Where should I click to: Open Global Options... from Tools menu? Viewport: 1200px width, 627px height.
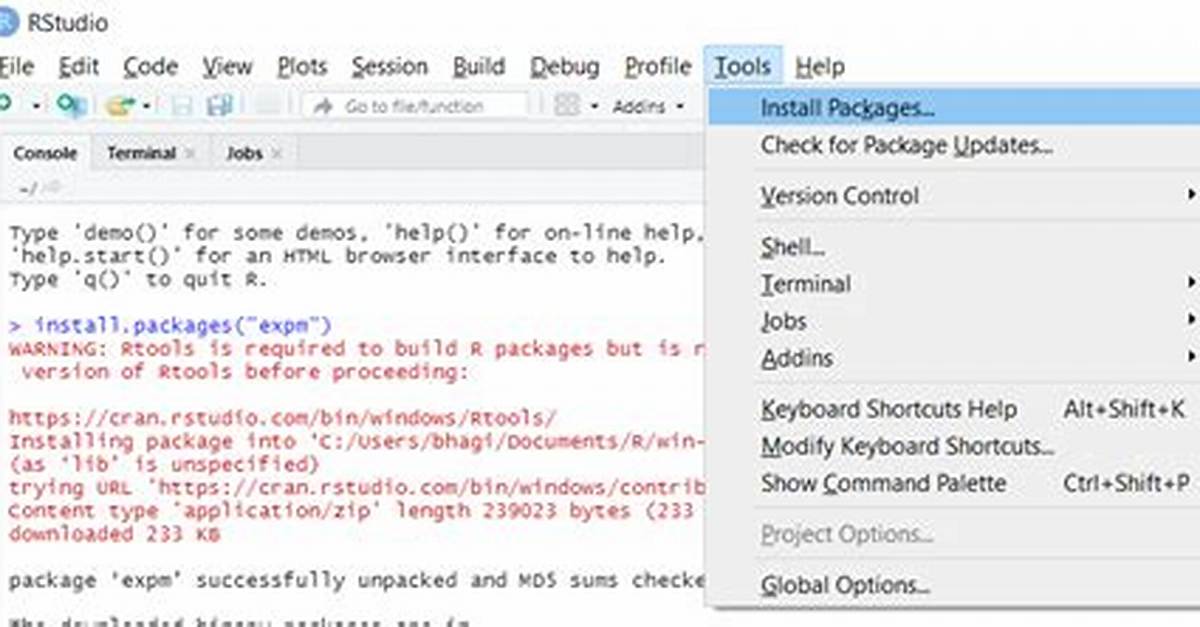click(953, 586)
